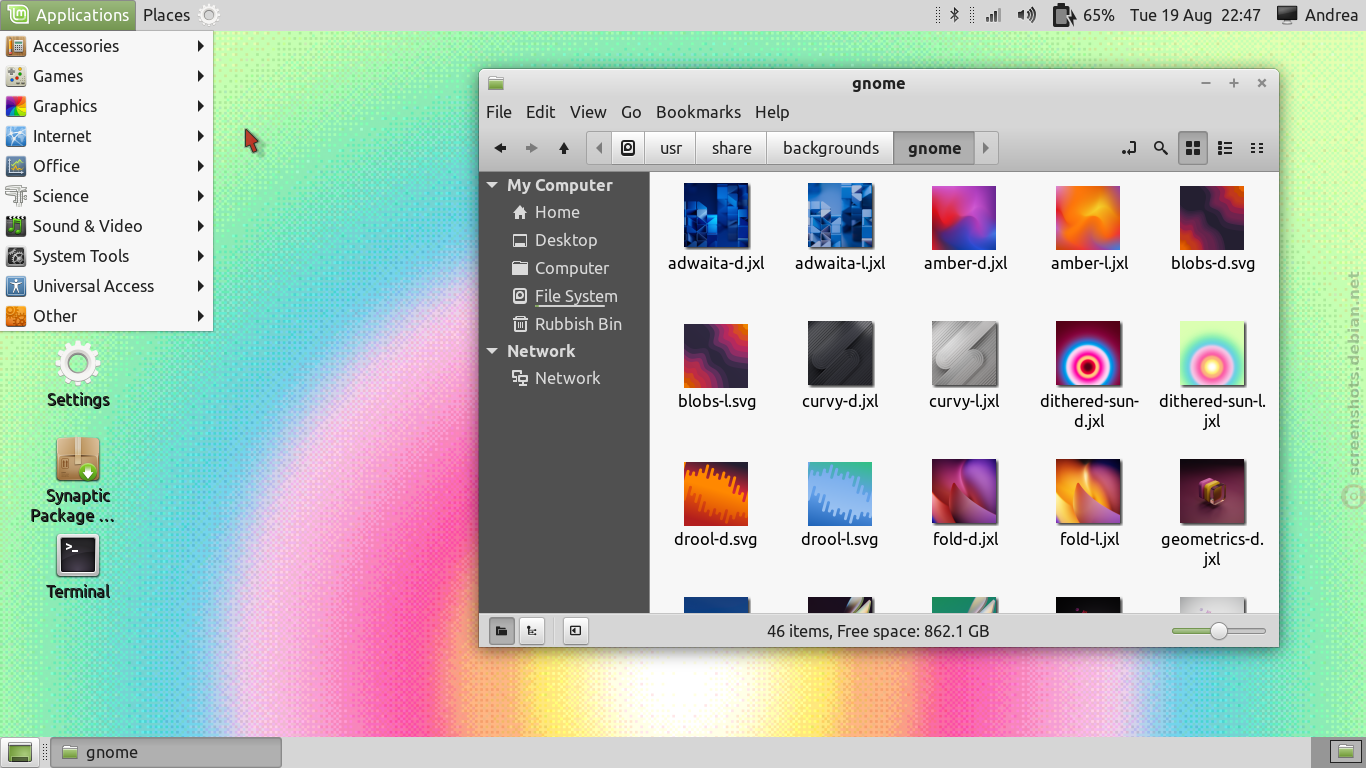Switch to compact view
The image size is (1366, 768).
click(x=1257, y=148)
